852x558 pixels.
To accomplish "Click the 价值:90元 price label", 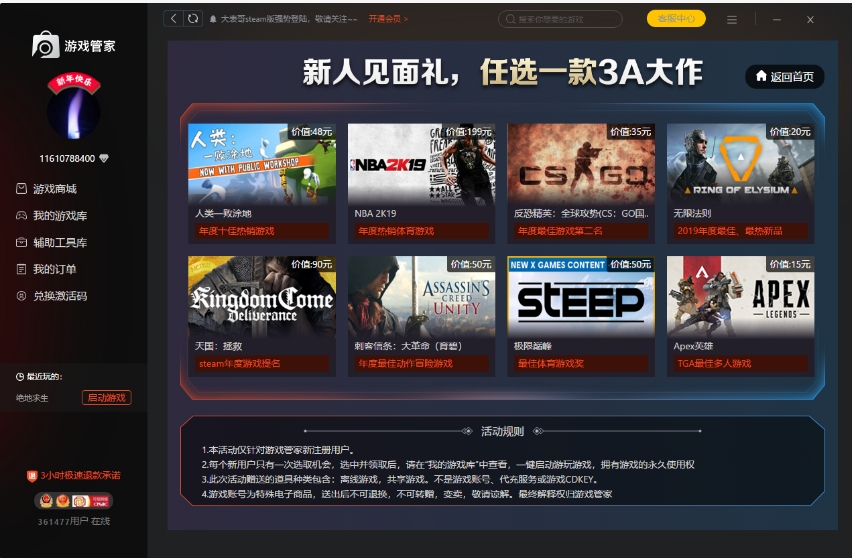I will coord(311,264).
